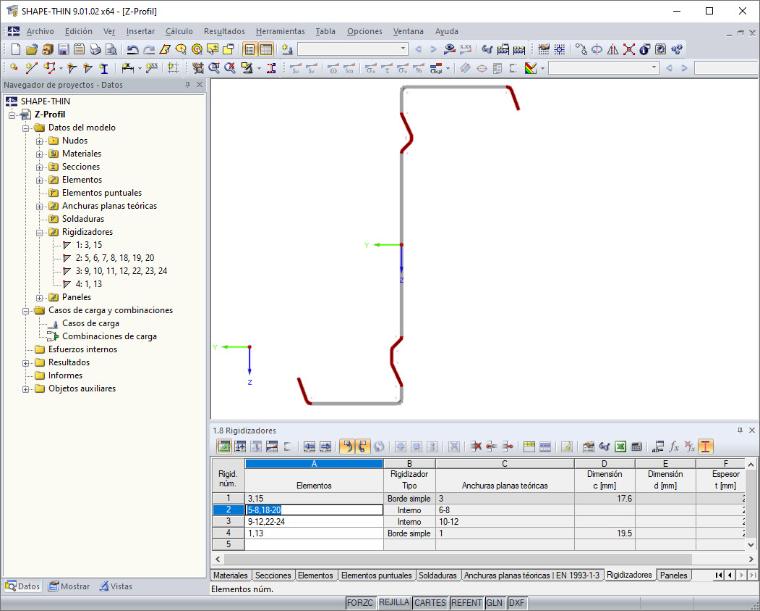Image resolution: width=760 pixels, height=611 pixels.
Task: Open the Archivo menu
Action: pos(40,31)
